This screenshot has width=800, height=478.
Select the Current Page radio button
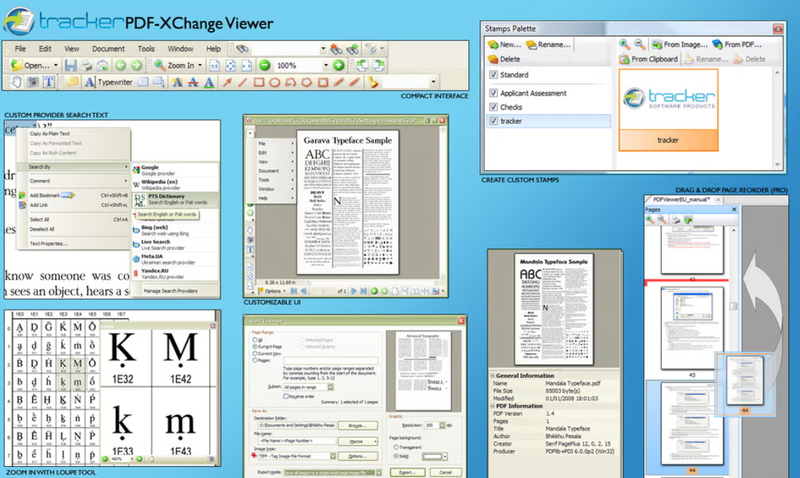pyautogui.click(x=255, y=346)
